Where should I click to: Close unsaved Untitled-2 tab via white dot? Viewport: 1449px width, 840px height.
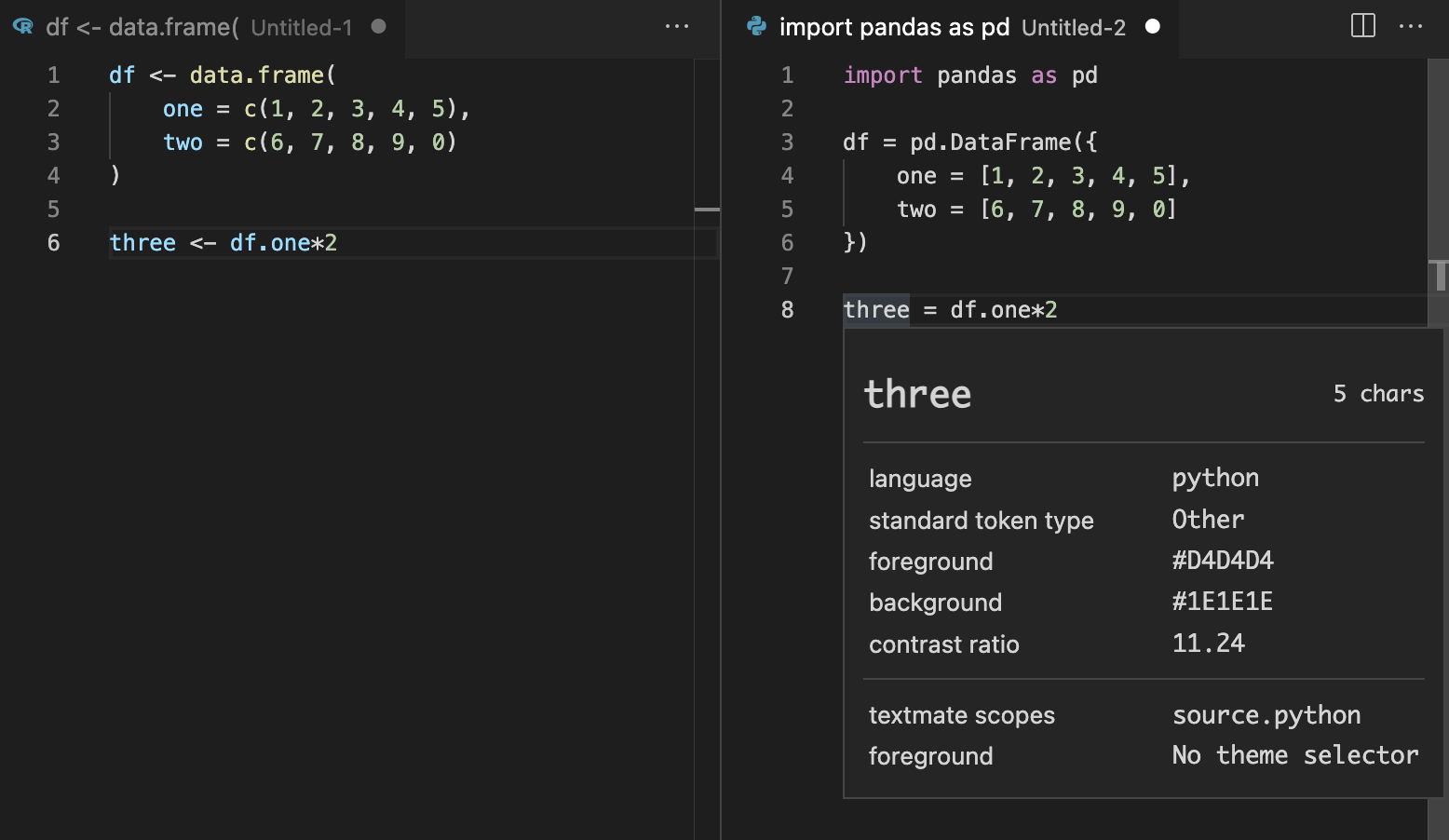click(x=1152, y=26)
